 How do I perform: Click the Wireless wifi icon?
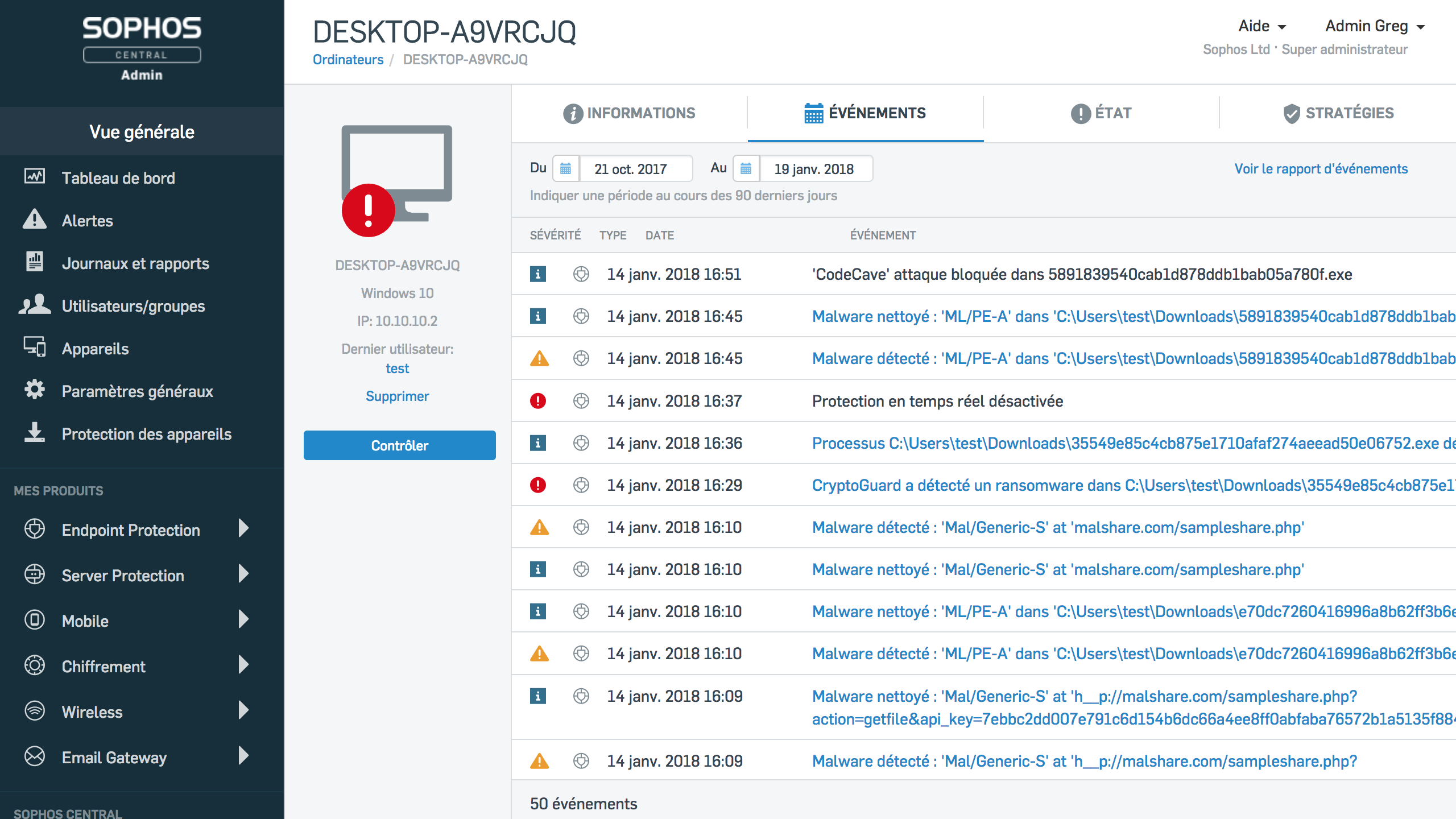[x=35, y=711]
